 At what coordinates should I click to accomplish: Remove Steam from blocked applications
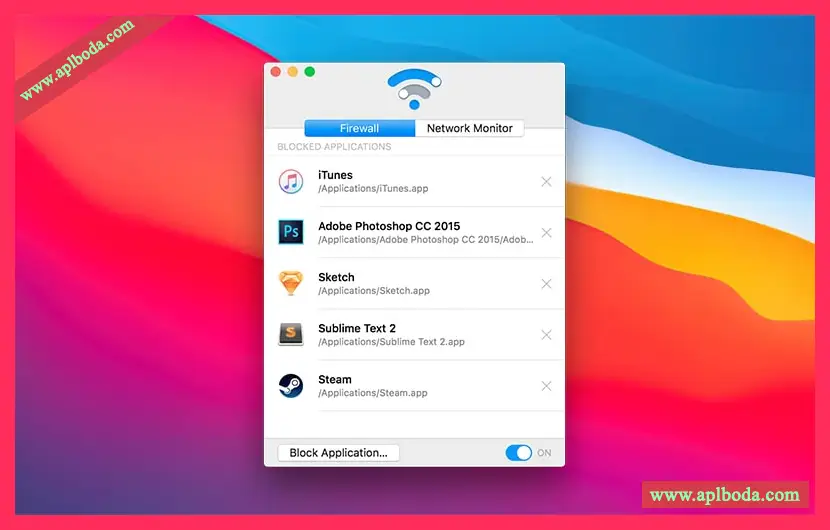tap(546, 386)
